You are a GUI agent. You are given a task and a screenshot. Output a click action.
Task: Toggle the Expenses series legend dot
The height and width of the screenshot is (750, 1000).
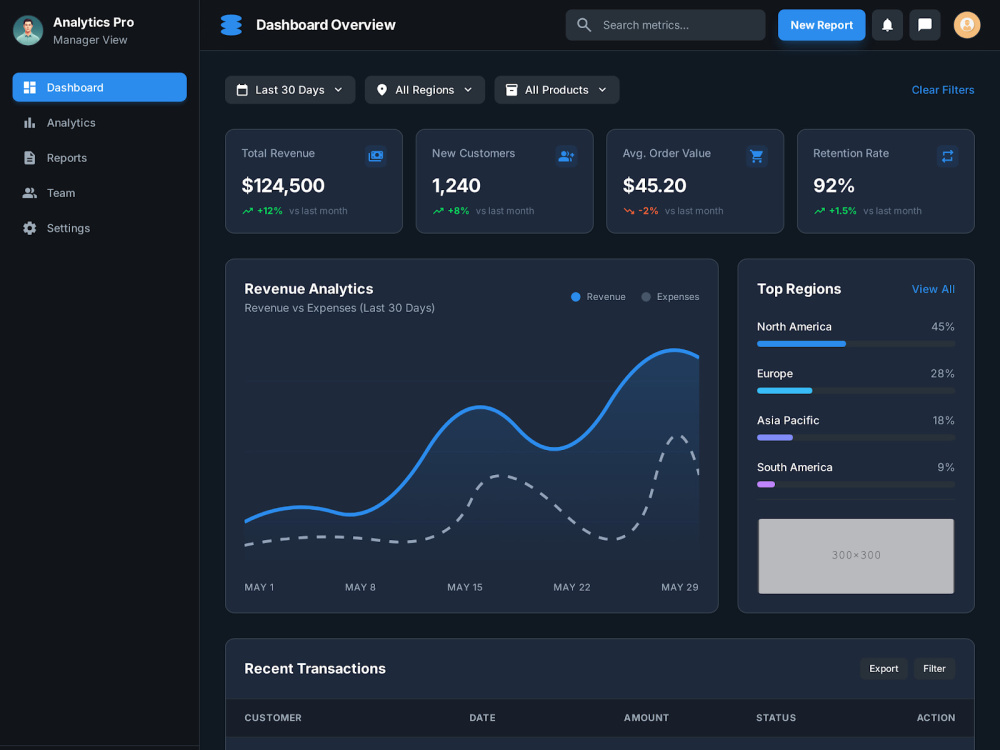point(646,297)
